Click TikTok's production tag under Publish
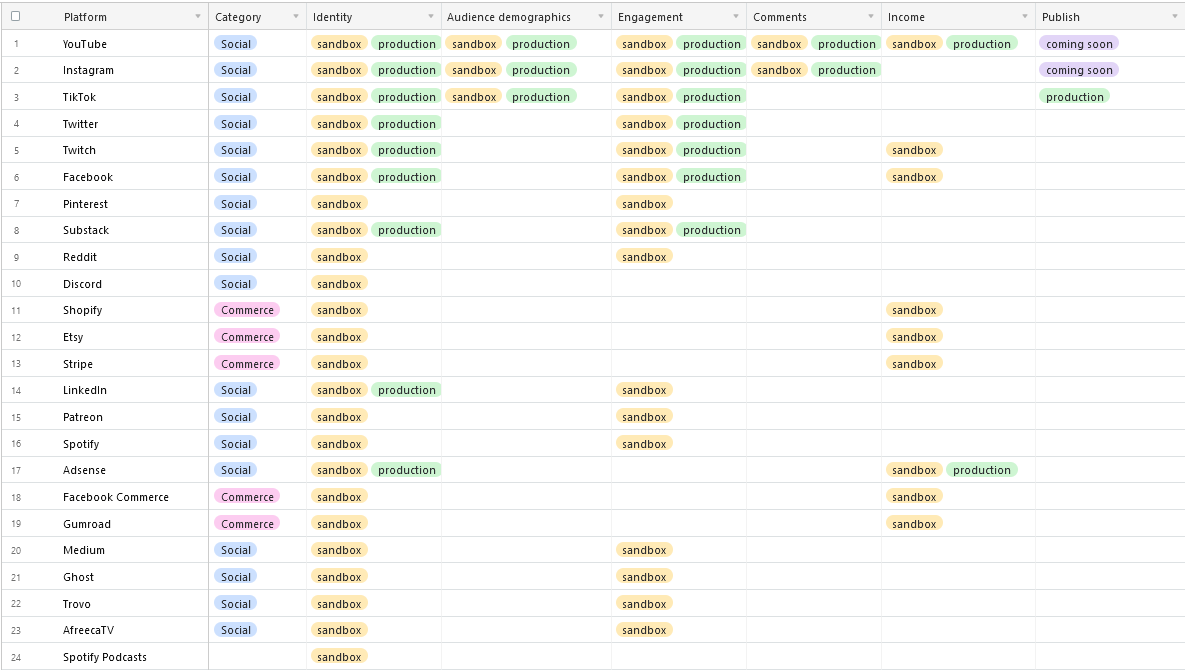Image resolution: width=1185 pixels, height=670 pixels. click(x=1075, y=97)
